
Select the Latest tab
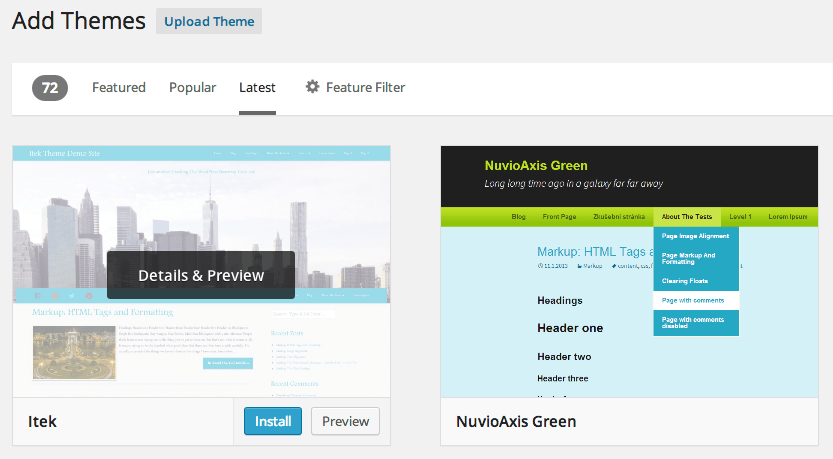[x=257, y=88]
